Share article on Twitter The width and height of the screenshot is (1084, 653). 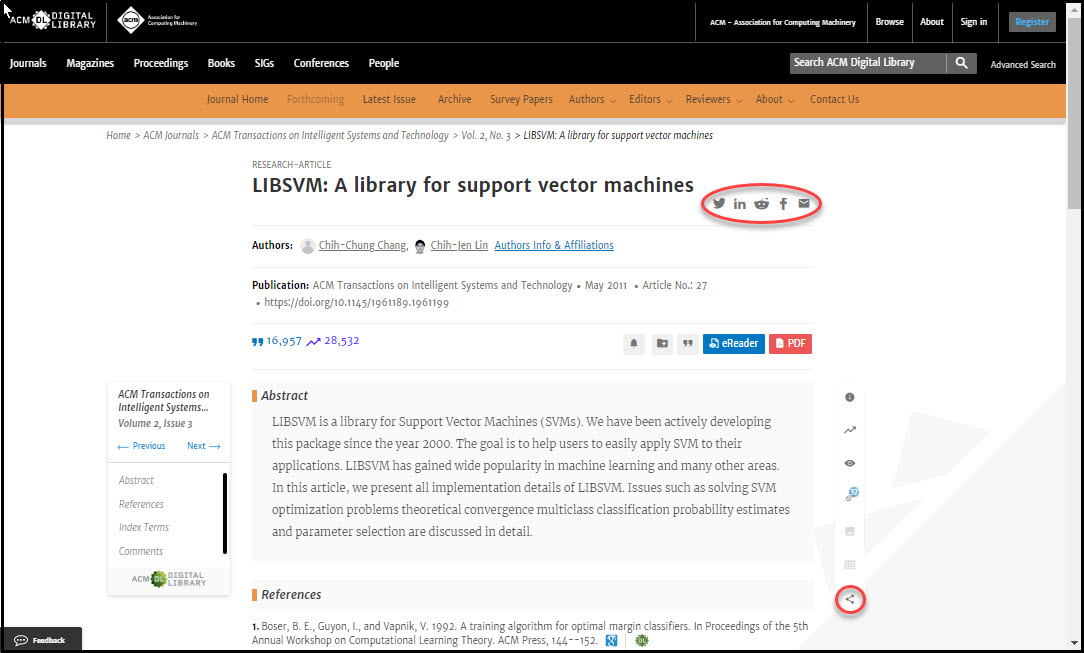(719, 203)
